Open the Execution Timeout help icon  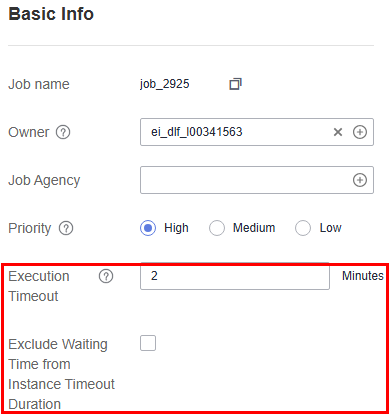106,276
